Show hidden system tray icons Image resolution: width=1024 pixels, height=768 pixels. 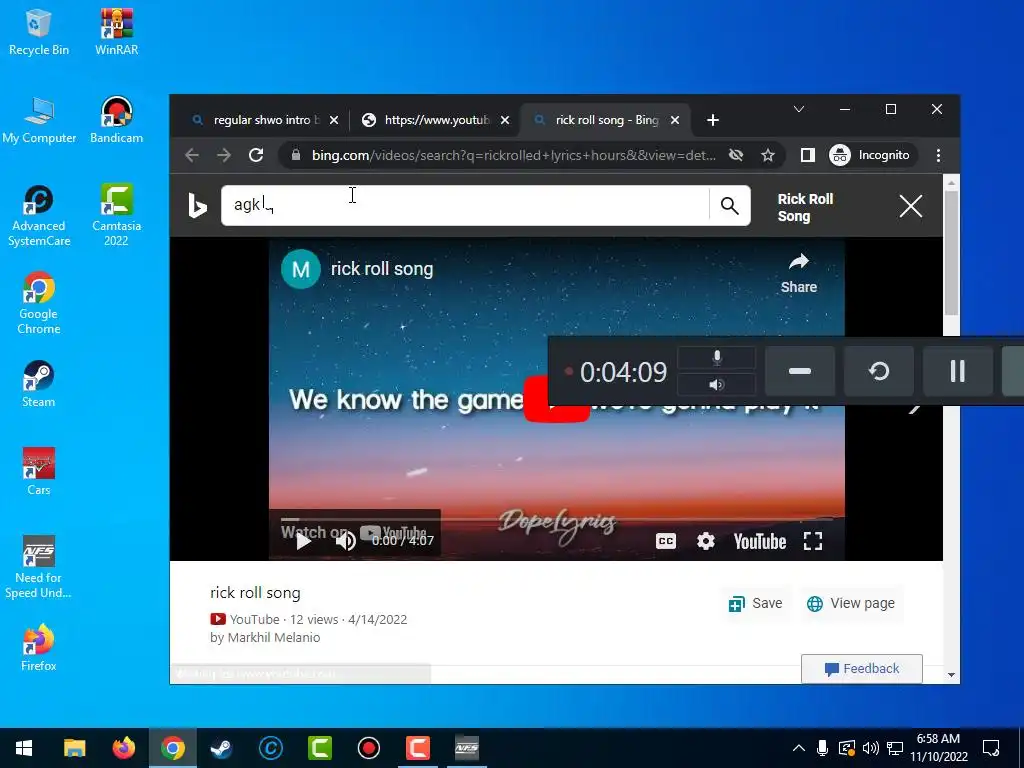(799, 748)
